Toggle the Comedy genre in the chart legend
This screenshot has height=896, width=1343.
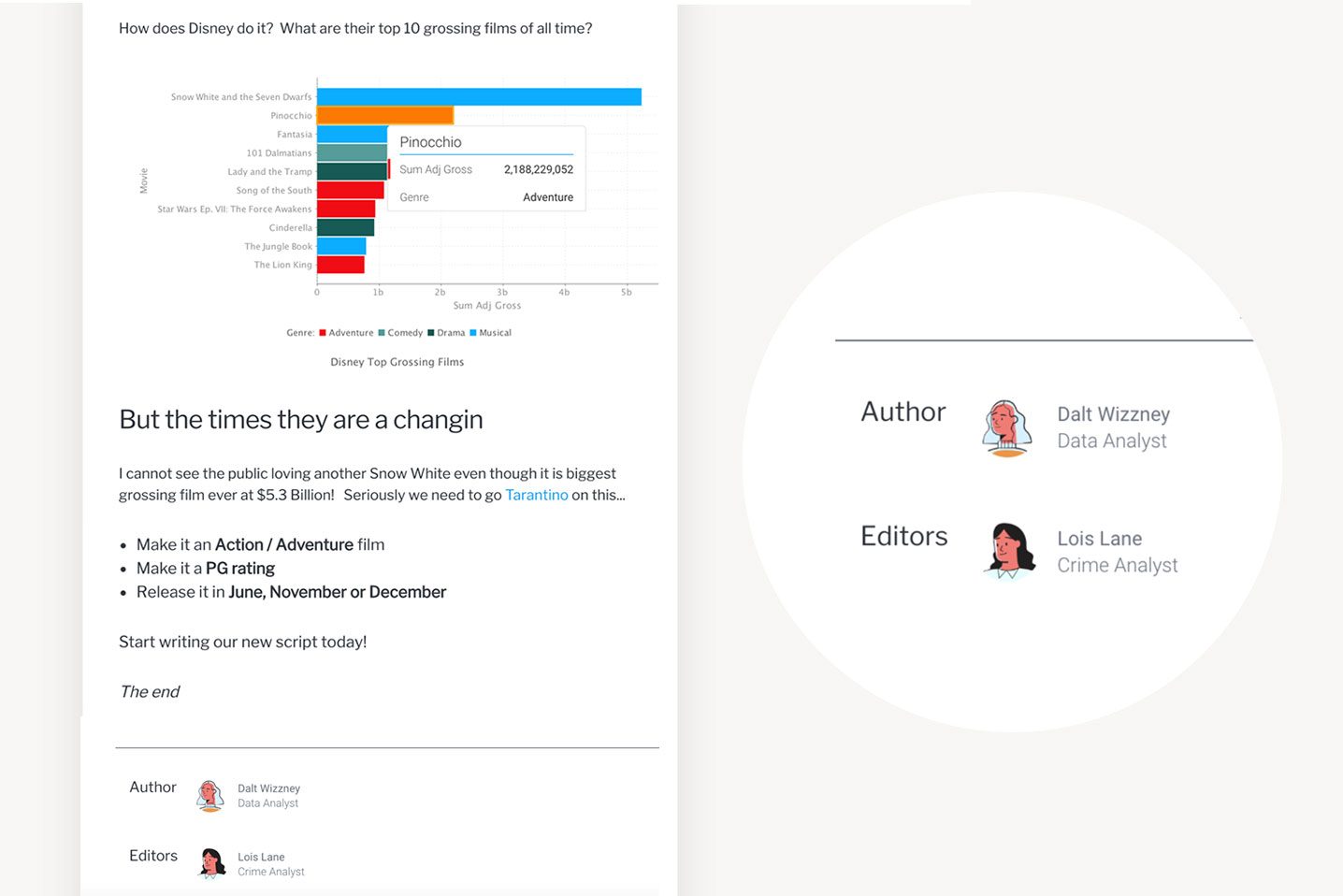400,333
